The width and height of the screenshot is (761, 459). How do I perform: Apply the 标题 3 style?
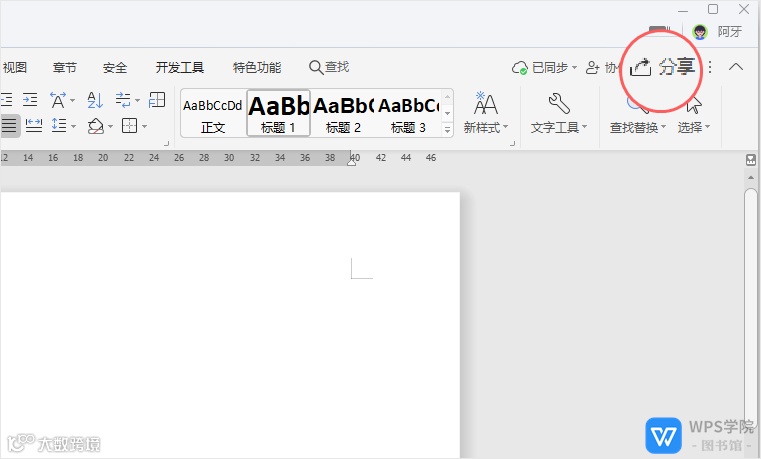408,113
